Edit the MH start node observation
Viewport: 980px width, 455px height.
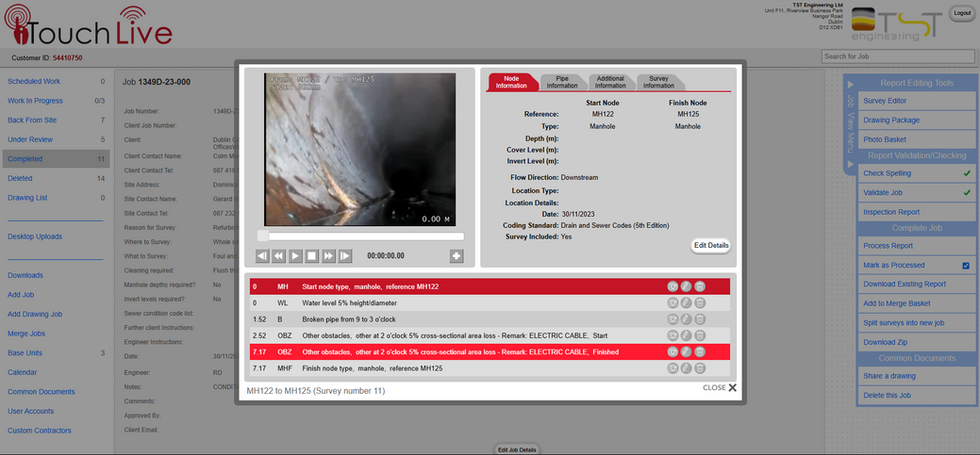pyautogui.click(x=686, y=286)
